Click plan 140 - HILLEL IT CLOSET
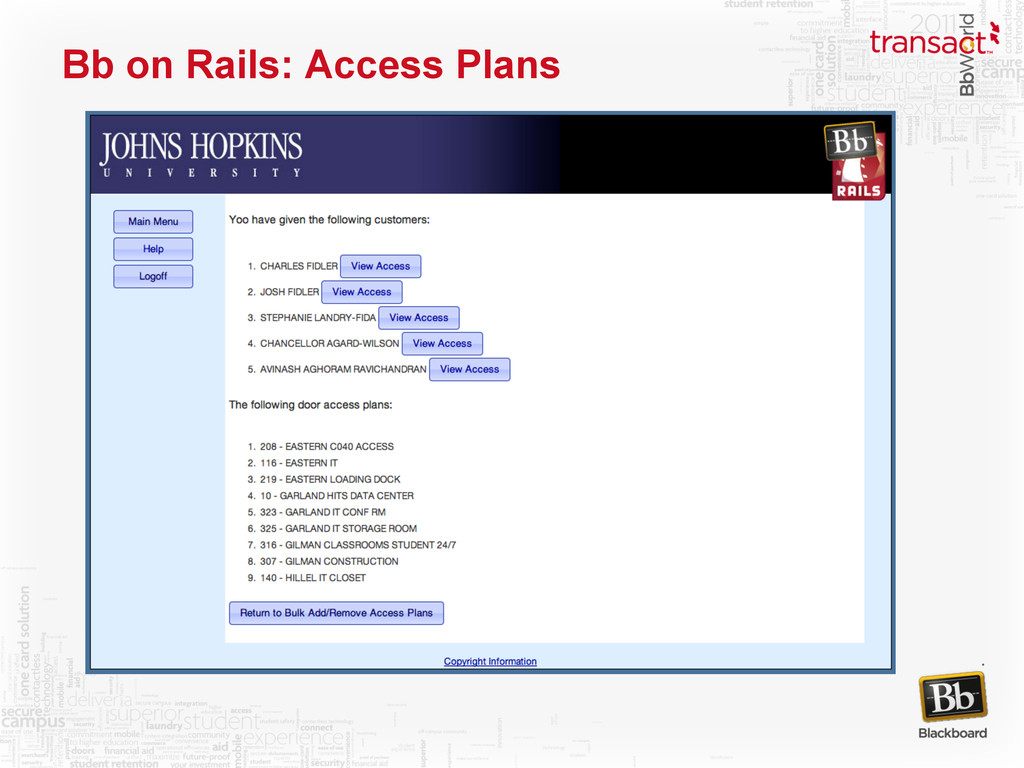Image resolution: width=1024 pixels, height=768 pixels. 313,578
